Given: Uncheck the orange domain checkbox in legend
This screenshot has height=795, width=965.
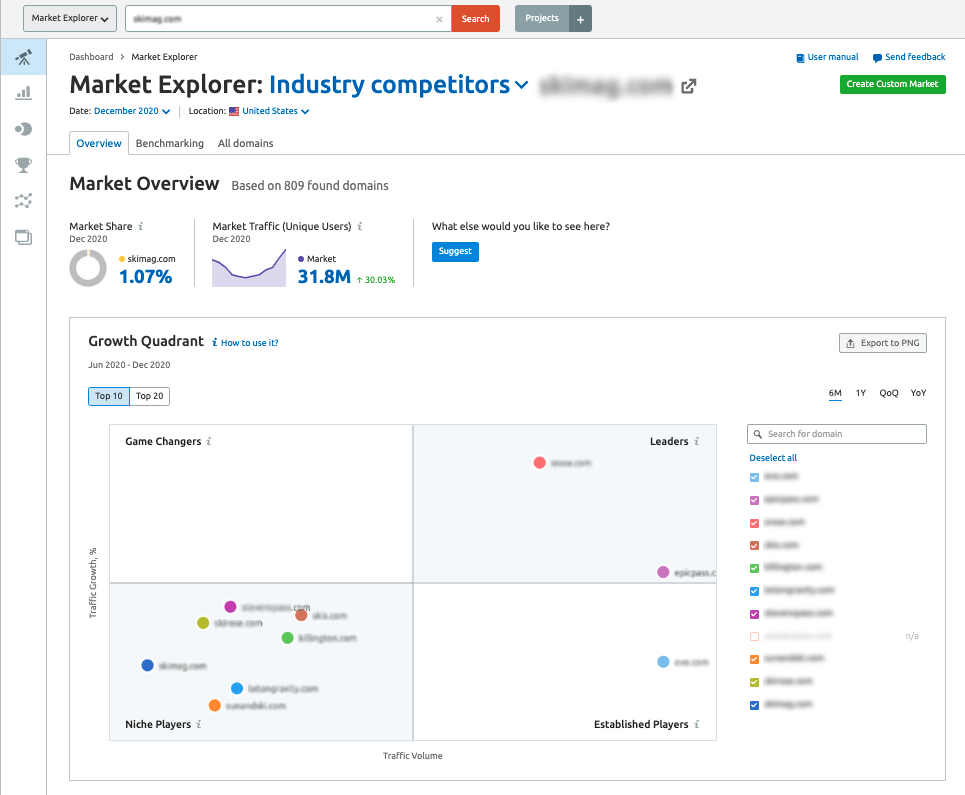Looking at the screenshot, I should (755, 659).
